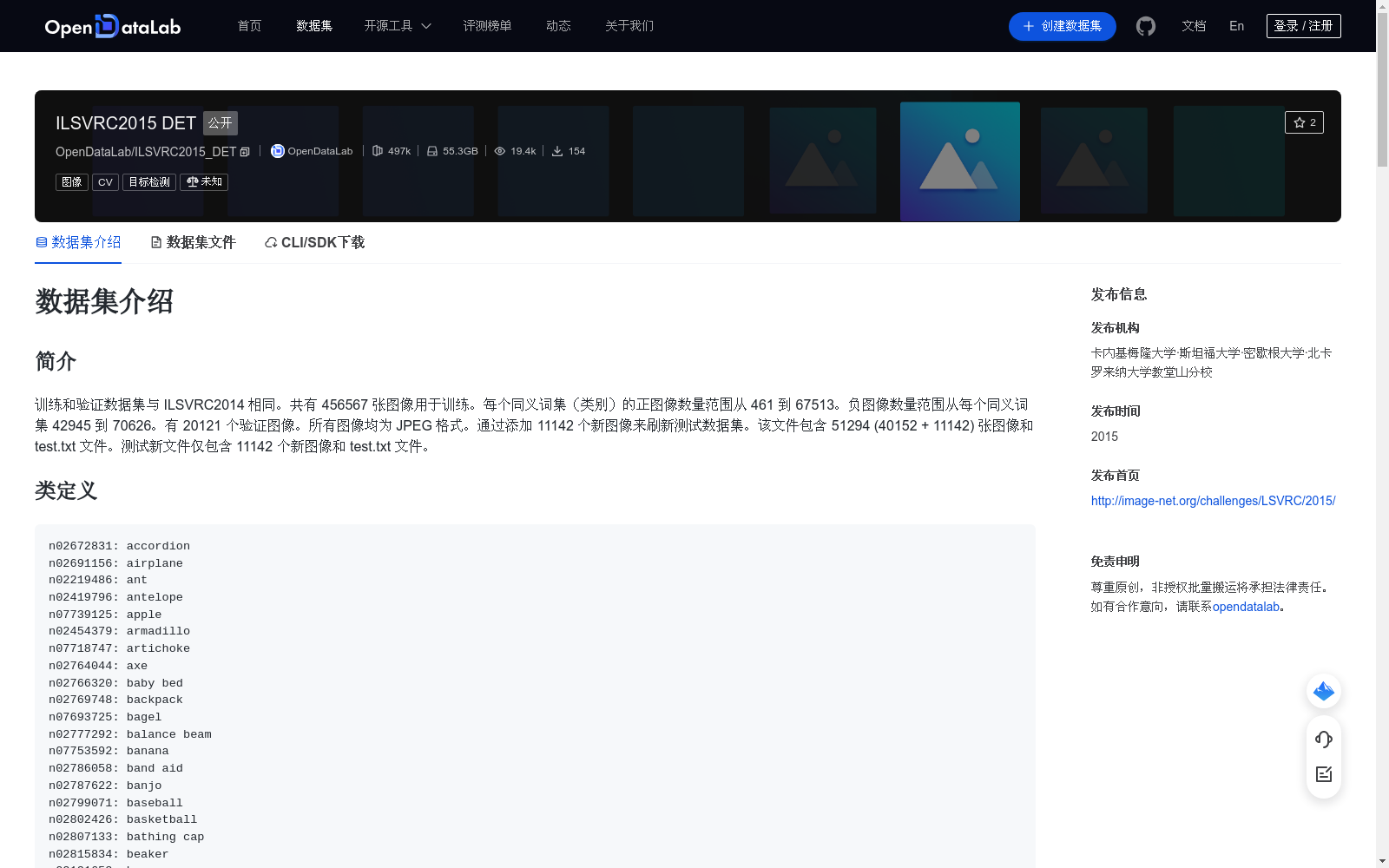The height and width of the screenshot is (868, 1389).
Task: Switch language to En
Action: (1236, 26)
